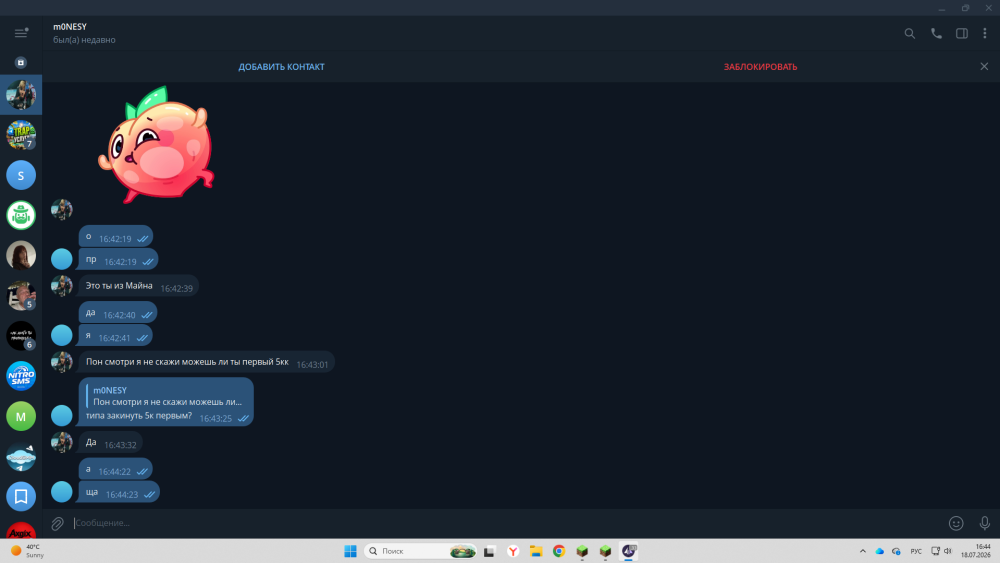The width and height of the screenshot is (1000, 563).
Task: Open the volume control in tray
Action: click(x=948, y=551)
